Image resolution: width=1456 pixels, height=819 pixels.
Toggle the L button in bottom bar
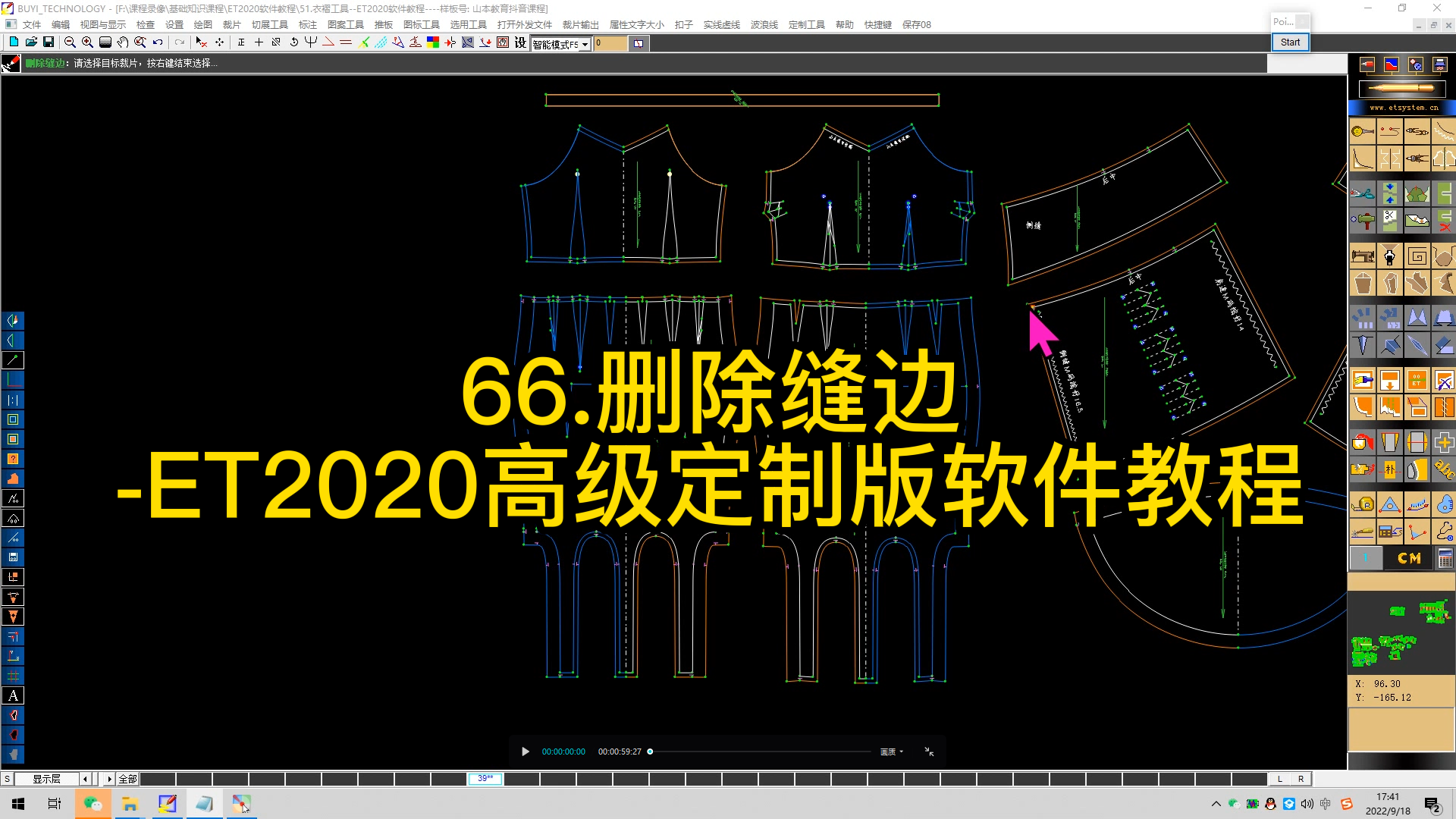[1280, 779]
